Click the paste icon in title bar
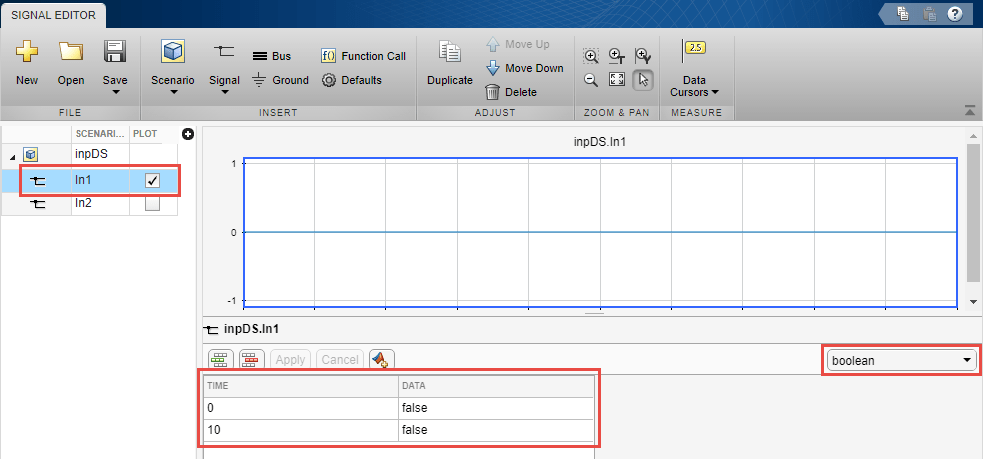Viewport: 983px width, 459px height. [930, 14]
